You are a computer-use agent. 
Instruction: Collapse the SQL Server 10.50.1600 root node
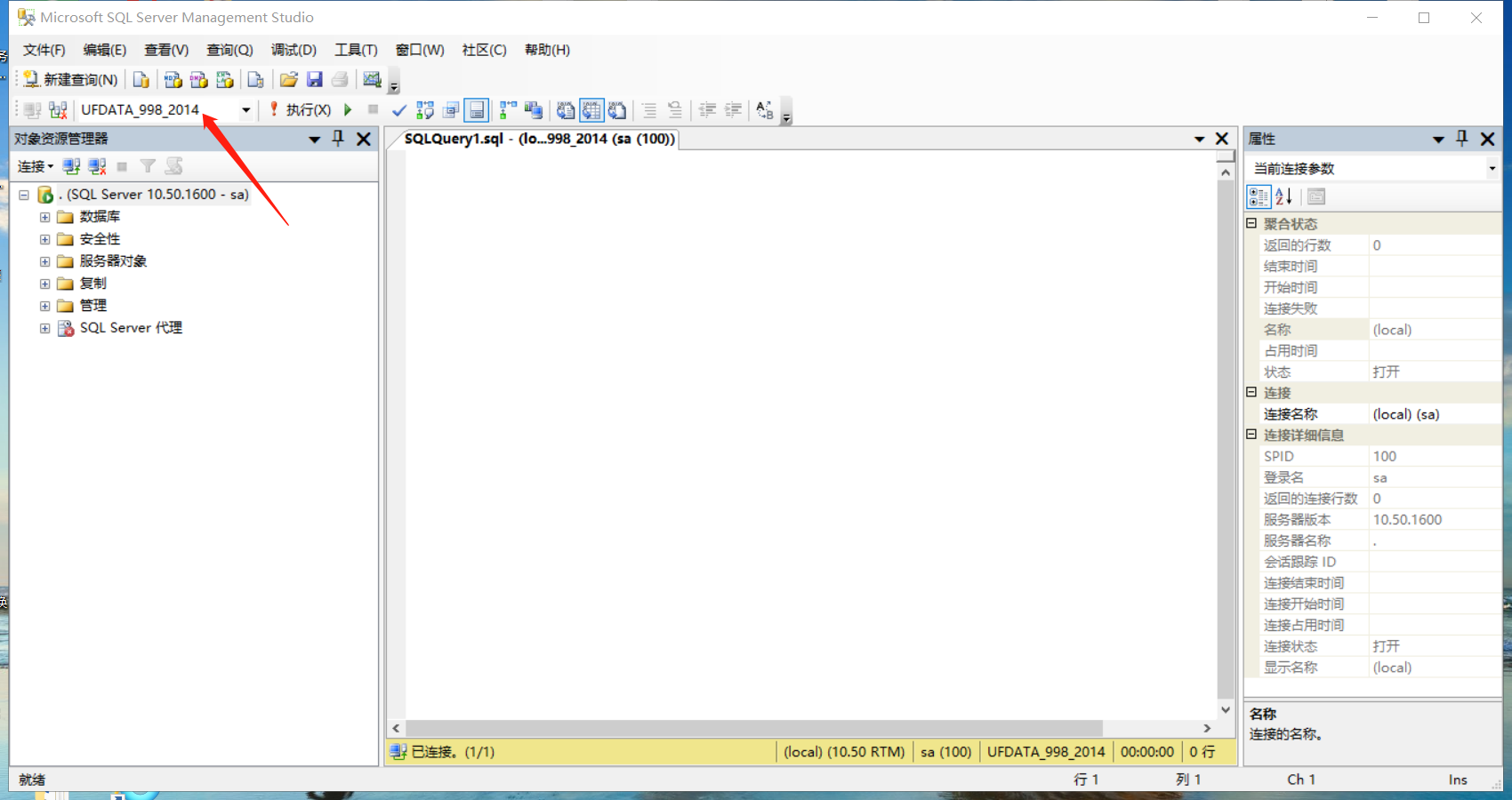24,195
